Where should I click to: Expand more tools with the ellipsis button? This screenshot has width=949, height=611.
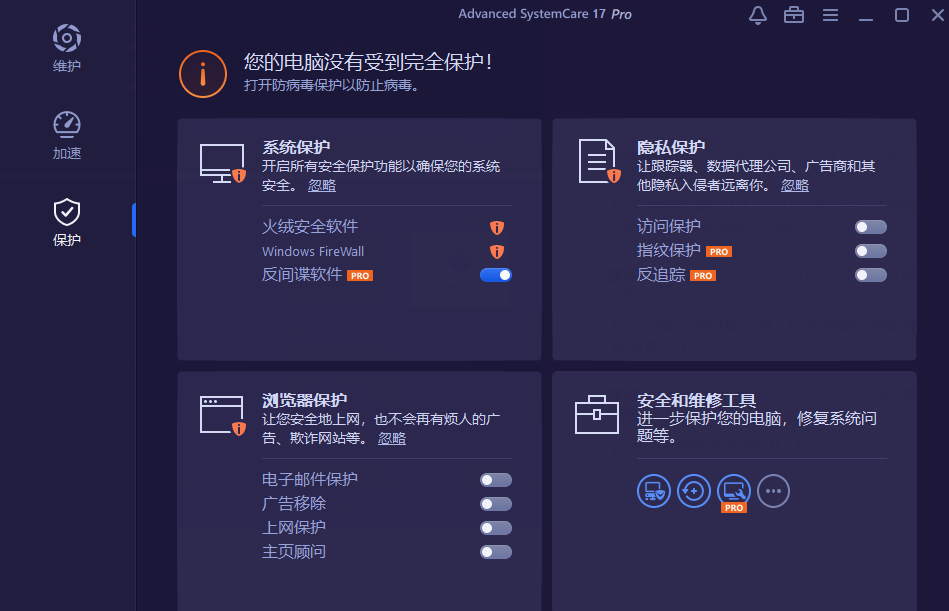[x=773, y=491]
